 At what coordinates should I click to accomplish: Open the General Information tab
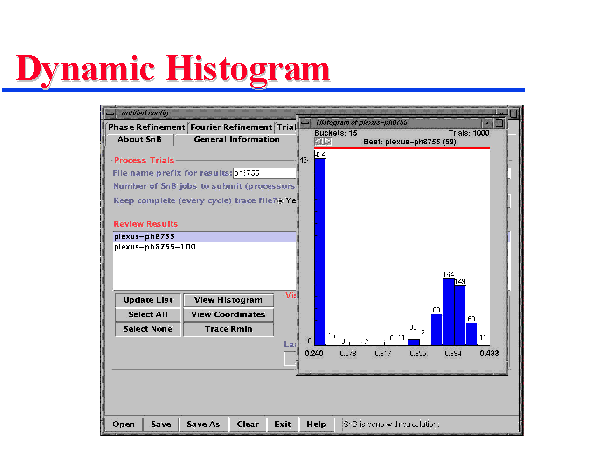(237, 140)
